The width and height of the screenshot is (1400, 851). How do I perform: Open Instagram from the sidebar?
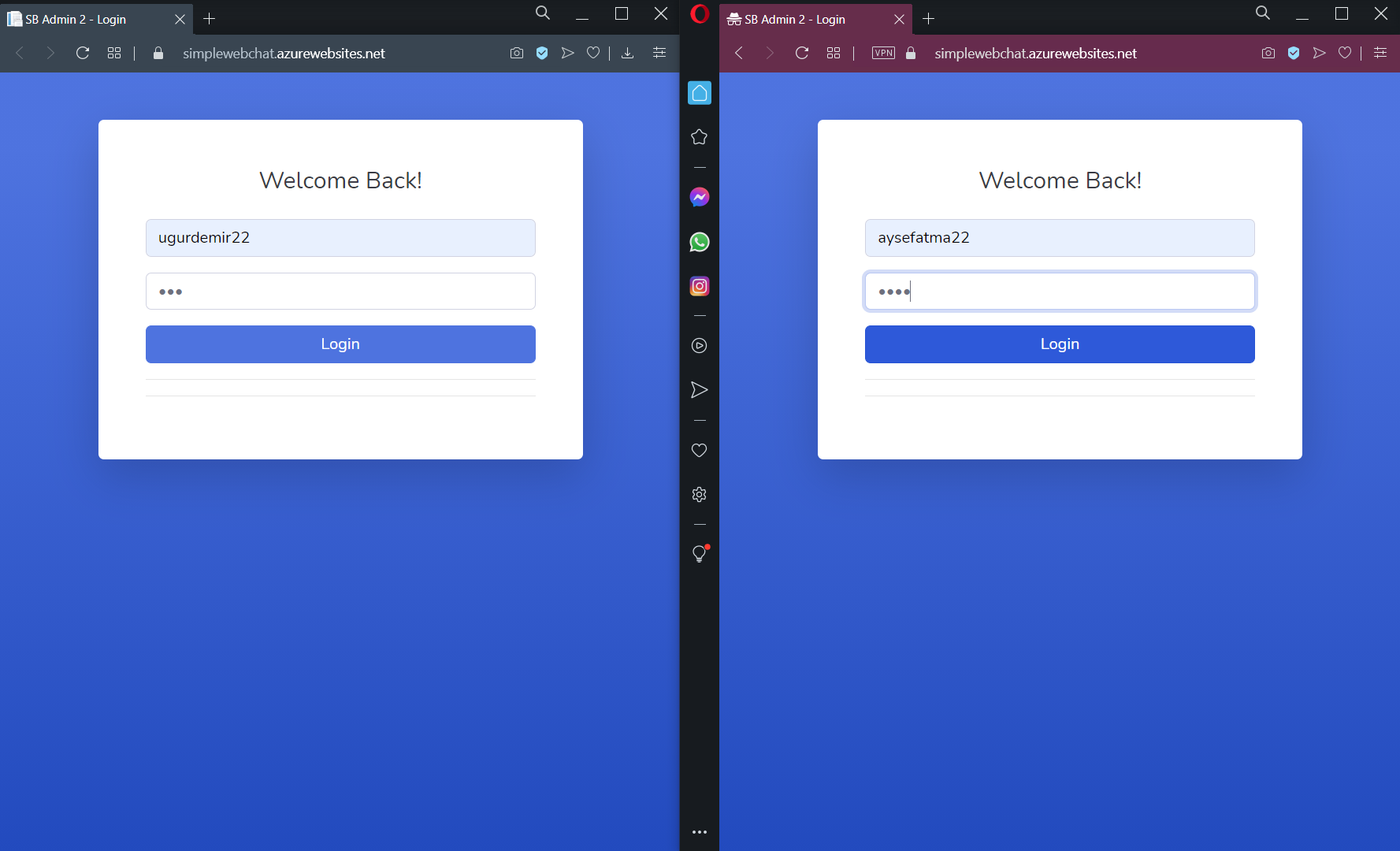point(699,286)
